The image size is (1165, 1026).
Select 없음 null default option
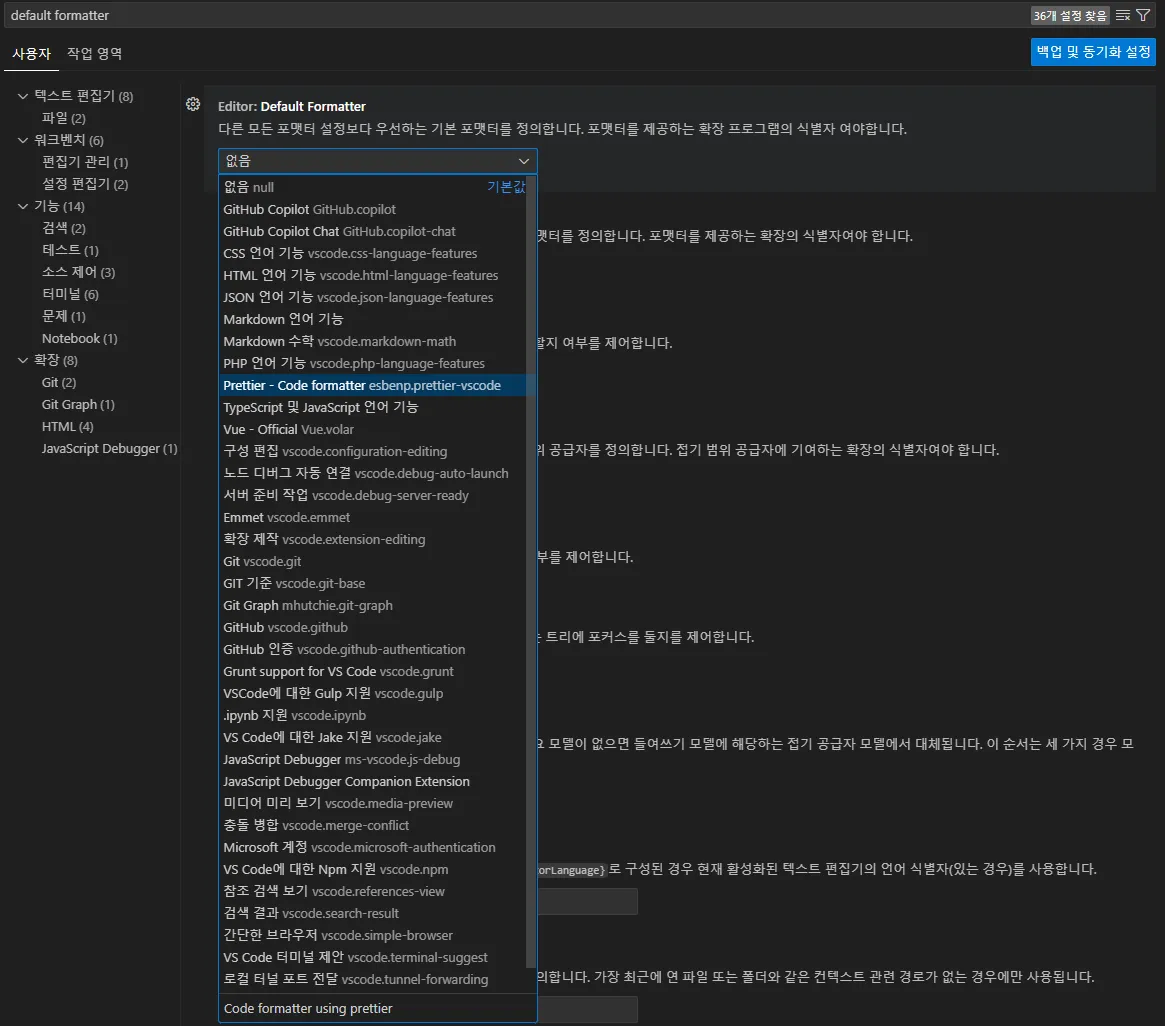tap(373, 187)
